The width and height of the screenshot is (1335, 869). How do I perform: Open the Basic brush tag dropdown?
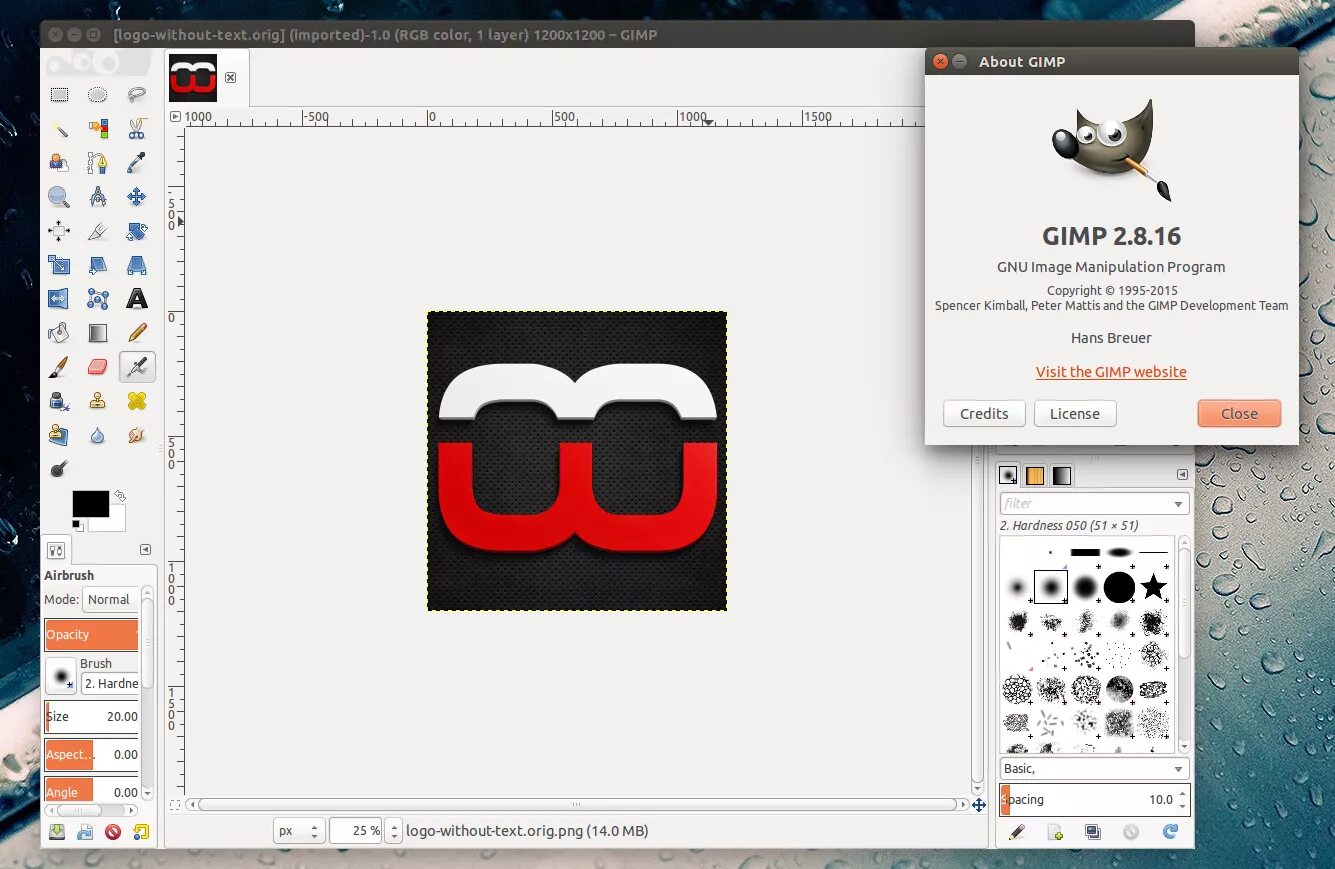pyautogui.click(x=1094, y=768)
